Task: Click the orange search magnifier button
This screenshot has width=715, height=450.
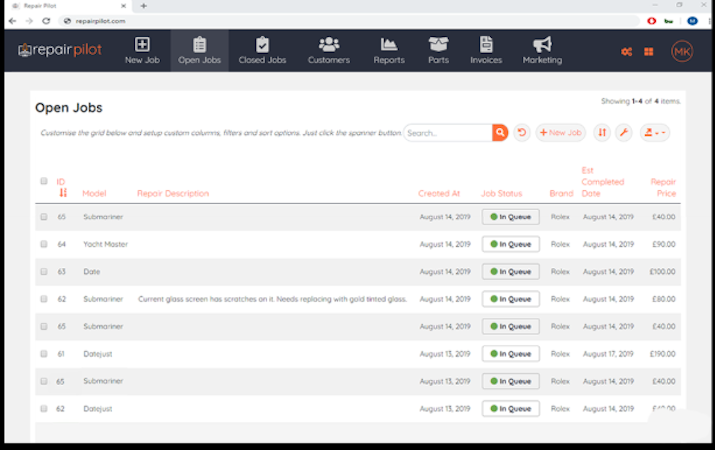Action: [x=500, y=133]
